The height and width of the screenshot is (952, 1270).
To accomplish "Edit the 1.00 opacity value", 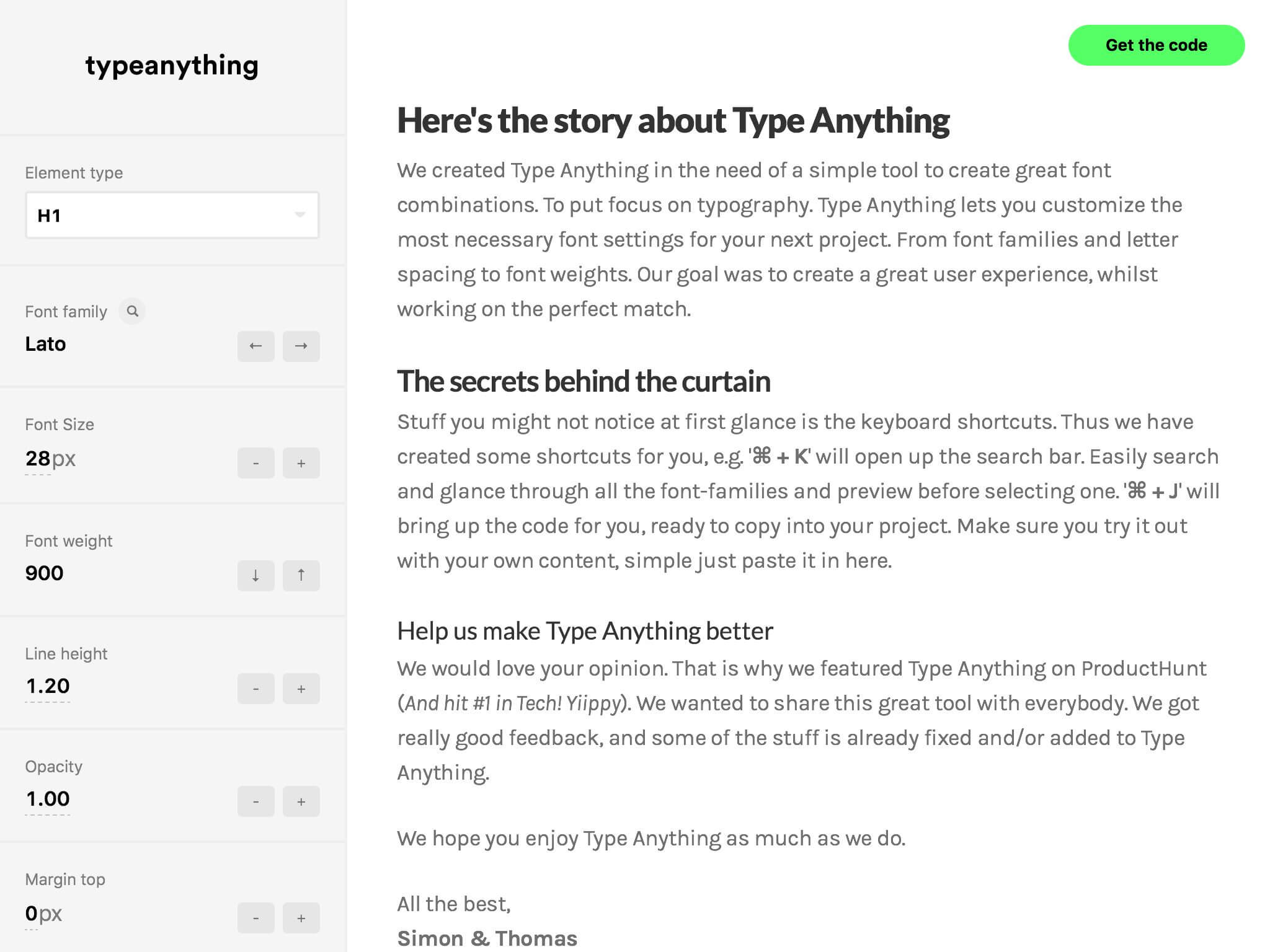I will (48, 799).
